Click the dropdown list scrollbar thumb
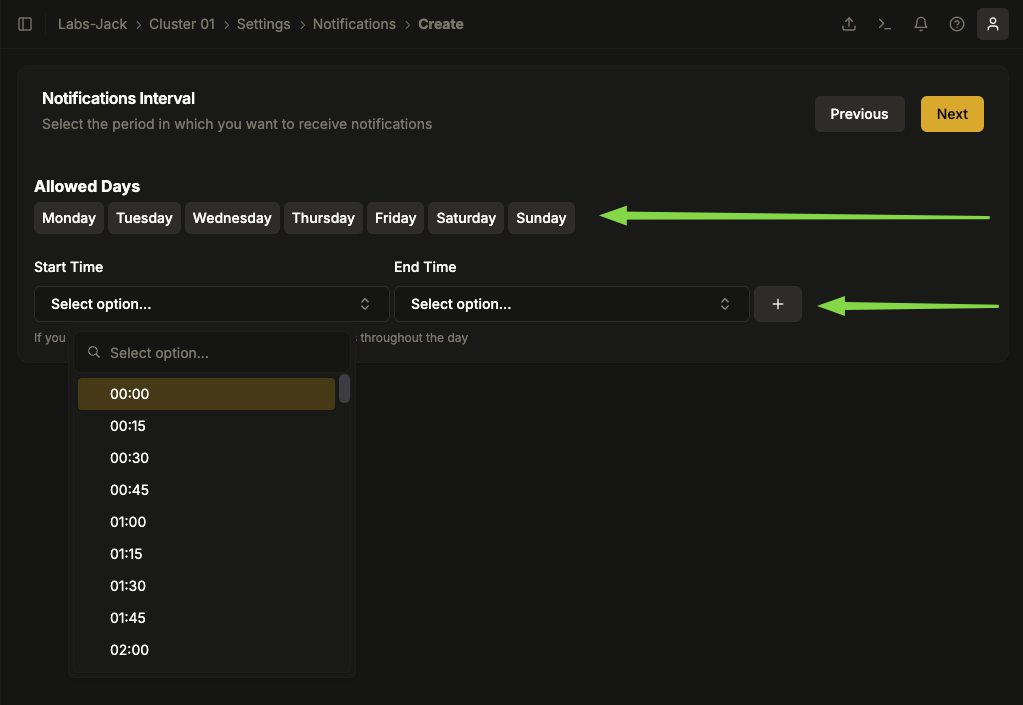This screenshot has width=1023, height=705. pyautogui.click(x=344, y=389)
